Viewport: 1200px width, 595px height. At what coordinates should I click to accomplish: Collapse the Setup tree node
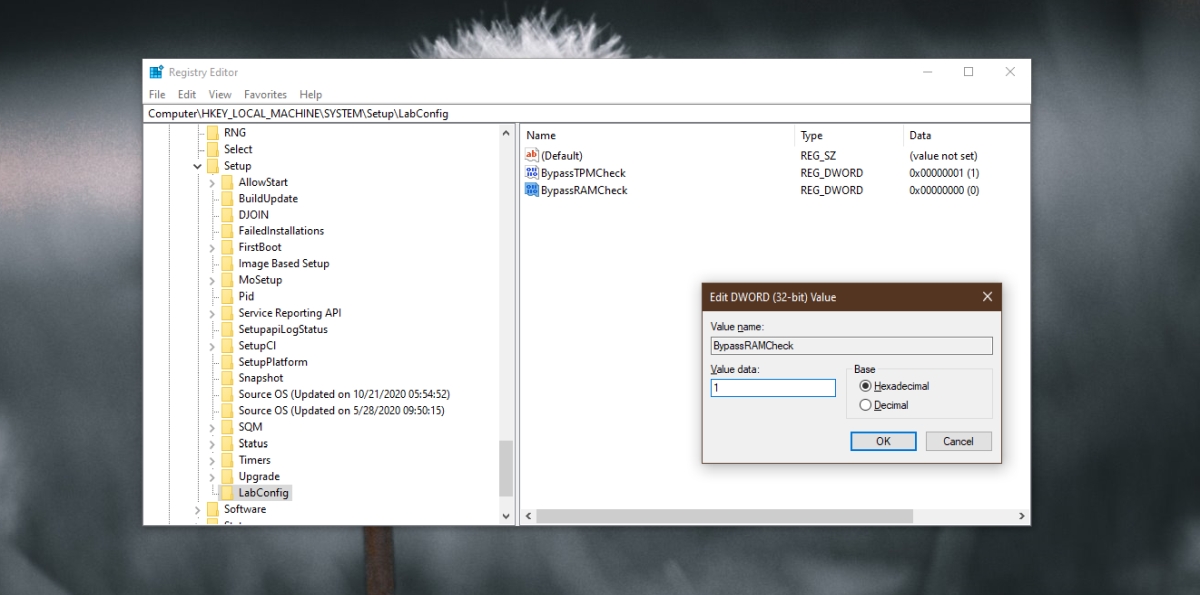pyautogui.click(x=198, y=166)
